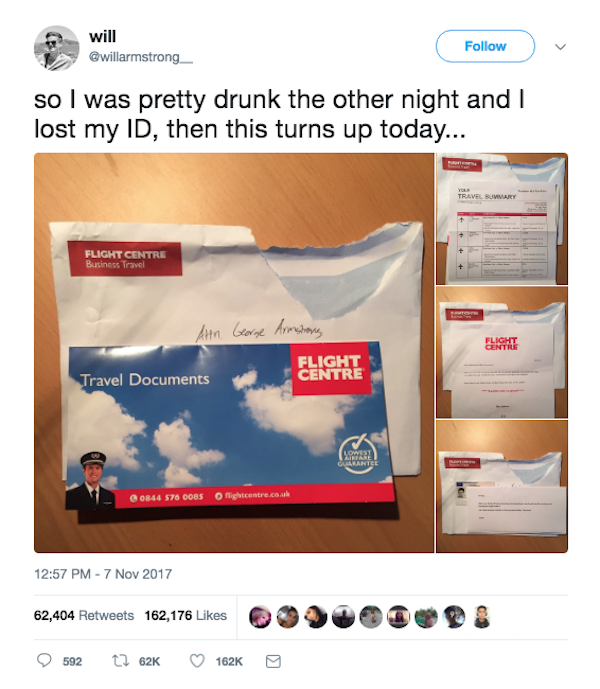Screen dimensions: 600x689
Task: Open the display name 'will'
Action: tap(102, 36)
